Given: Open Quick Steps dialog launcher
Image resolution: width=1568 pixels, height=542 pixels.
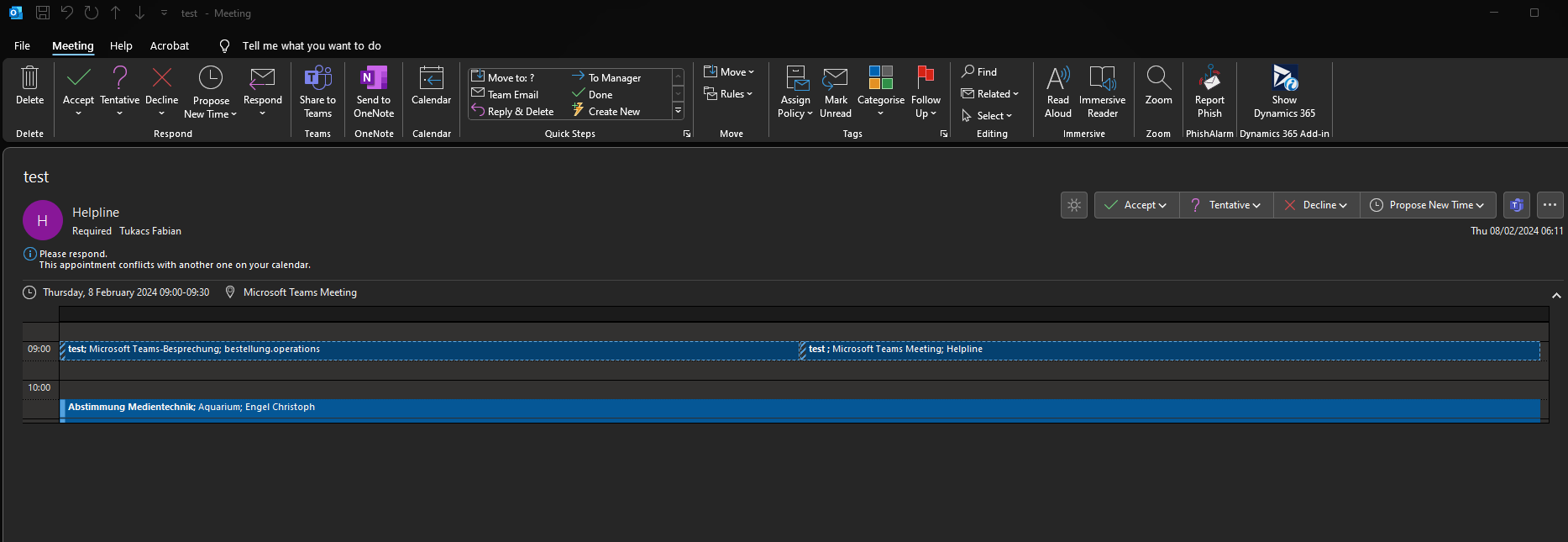Looking at the screenshot, I should (x=687, y=134).
